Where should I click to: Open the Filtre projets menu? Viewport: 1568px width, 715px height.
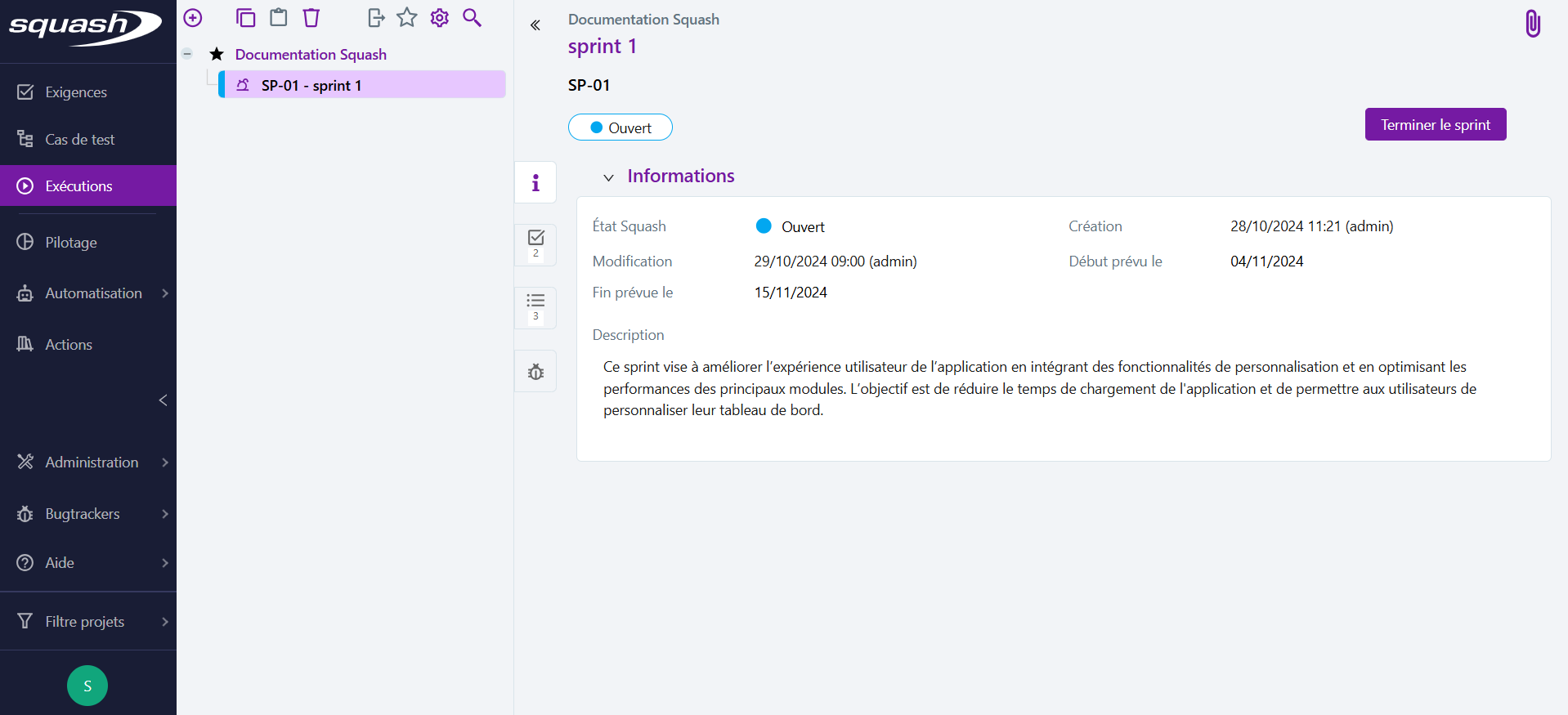pos(88,622)
